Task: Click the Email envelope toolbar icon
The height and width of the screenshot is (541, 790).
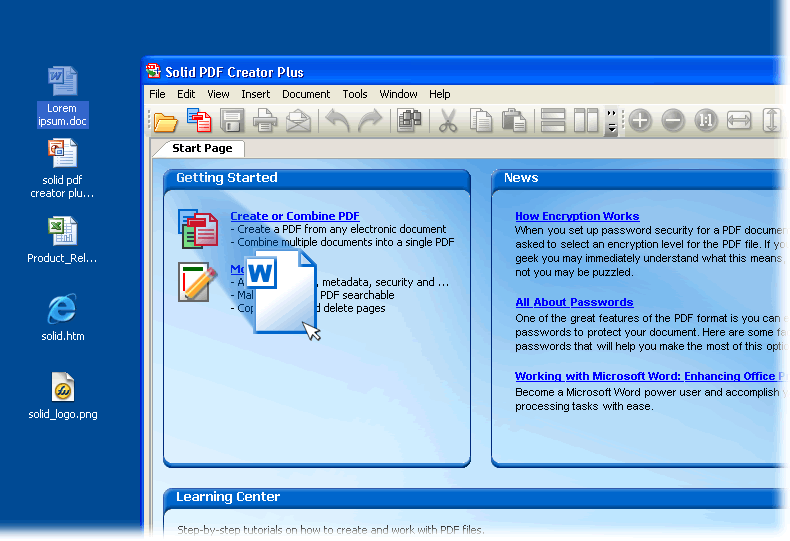Action: (298, 121)
